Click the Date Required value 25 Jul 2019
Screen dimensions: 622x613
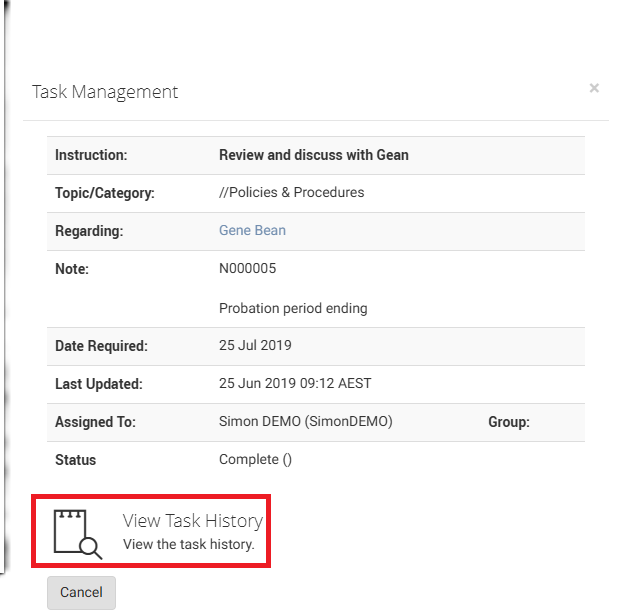[255, 346]
